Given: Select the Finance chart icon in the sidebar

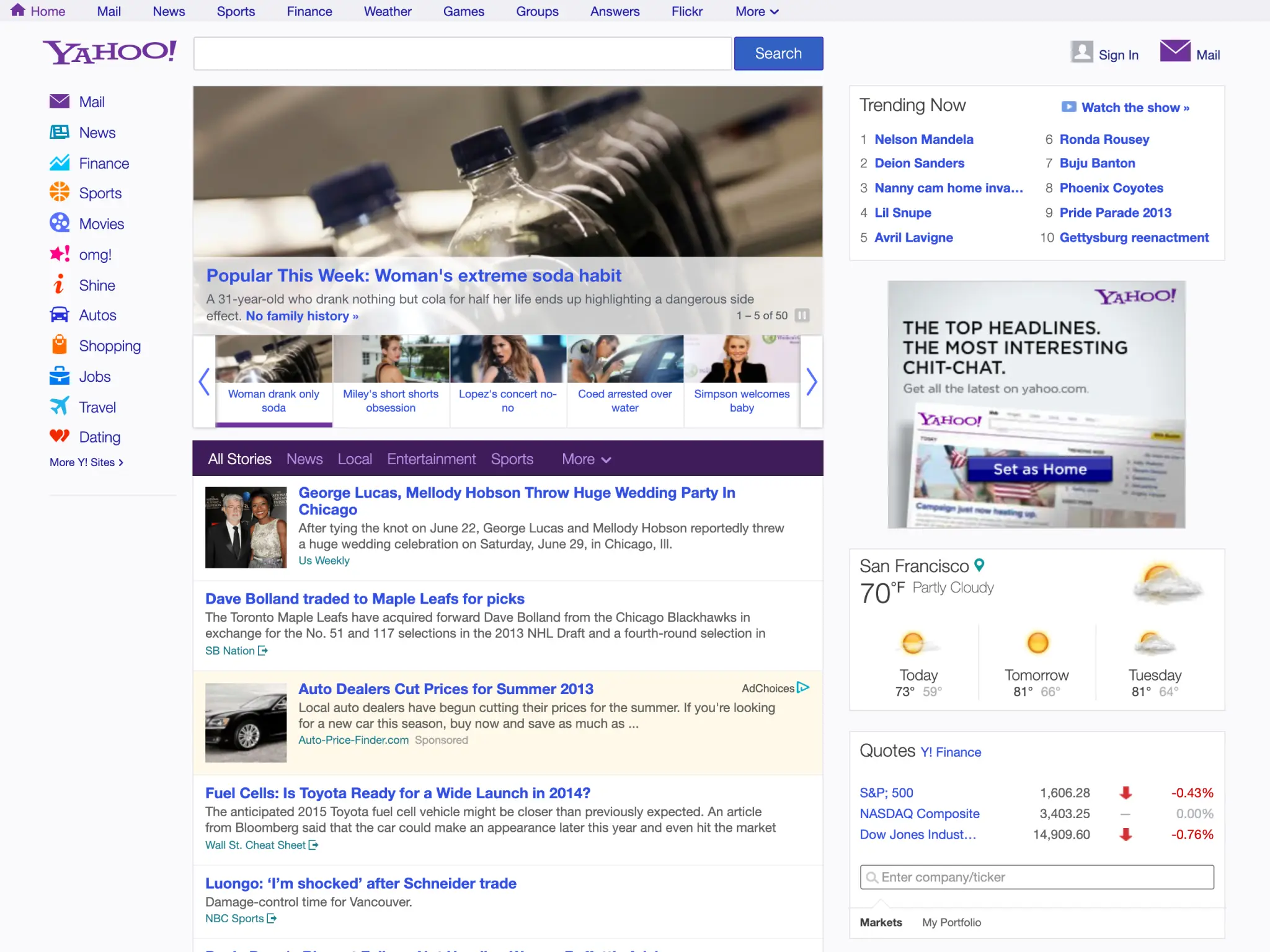Looking at the screenshot, I should (x=60, y=163).
